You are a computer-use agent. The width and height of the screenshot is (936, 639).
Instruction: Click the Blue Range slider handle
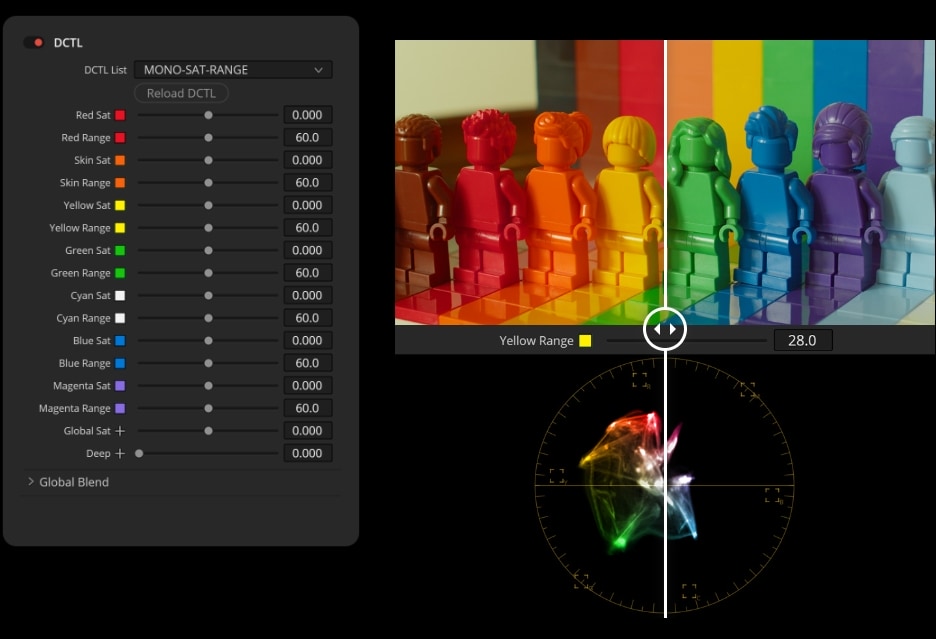[x=208, y=363]
